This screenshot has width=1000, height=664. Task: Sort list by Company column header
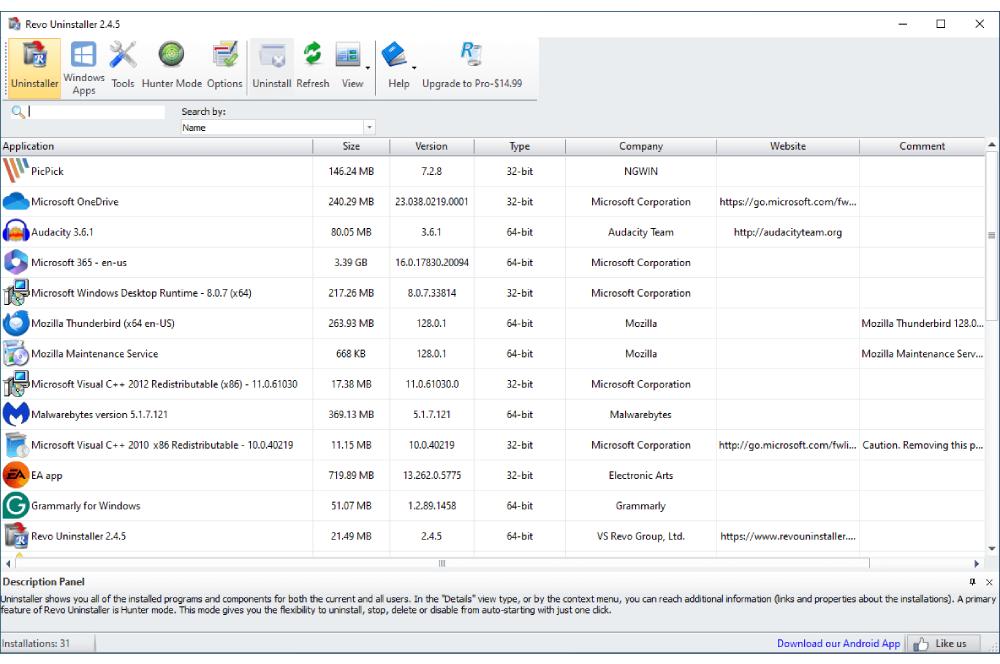coord(640,146)
